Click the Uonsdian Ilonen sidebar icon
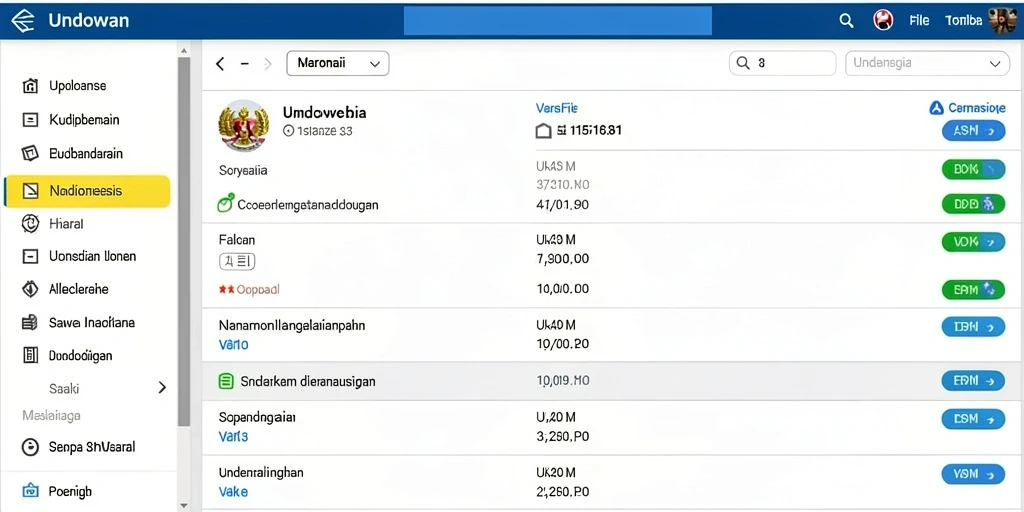Screen dimensions: 1024x512 [30, 256]
